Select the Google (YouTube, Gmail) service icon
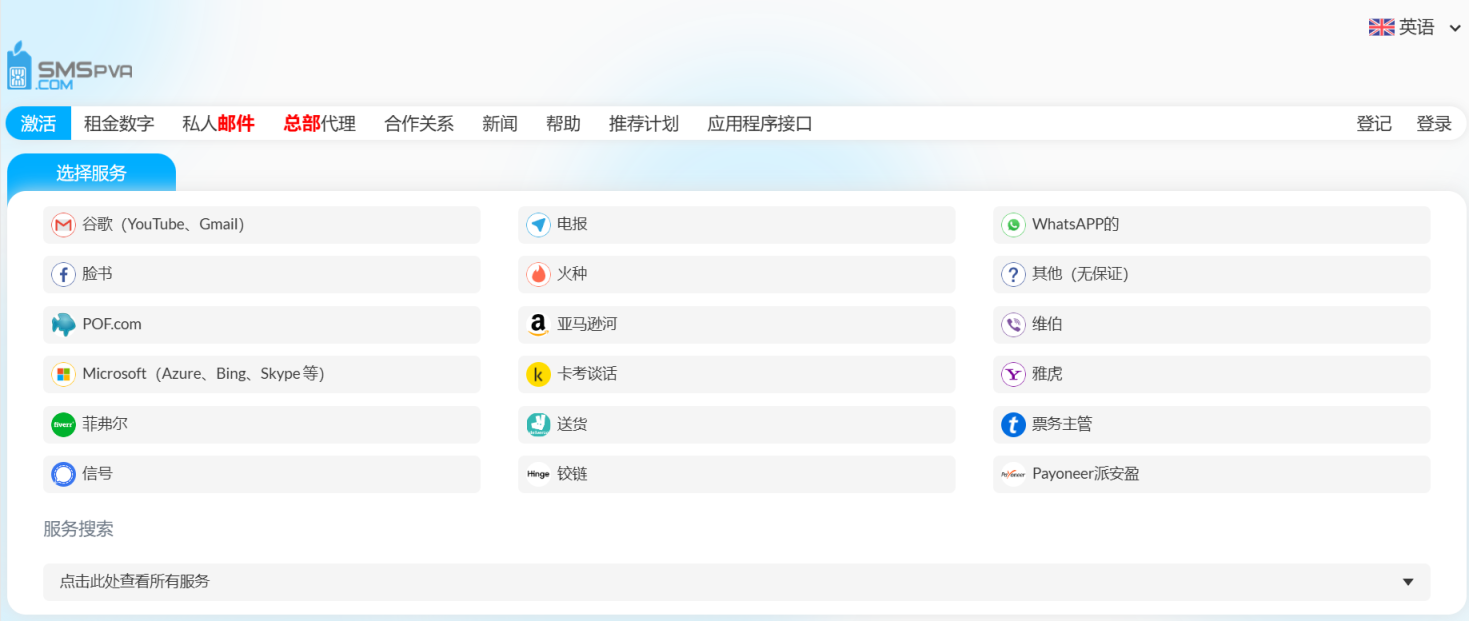The width and height of the screenshot is (1469, 621). point(63,224)
